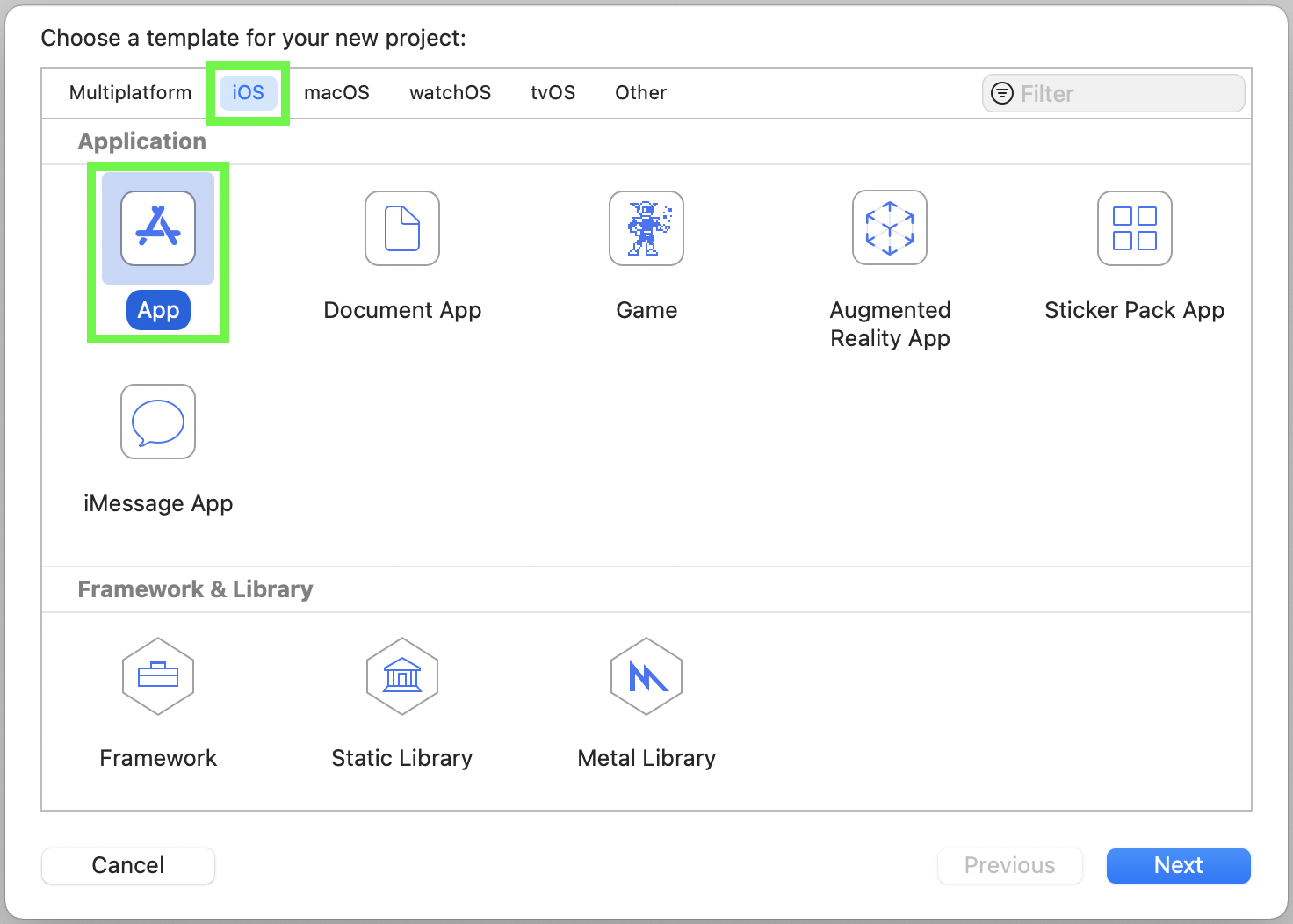Click the Cancel button
1293x924 pixels.
(128, 865)
